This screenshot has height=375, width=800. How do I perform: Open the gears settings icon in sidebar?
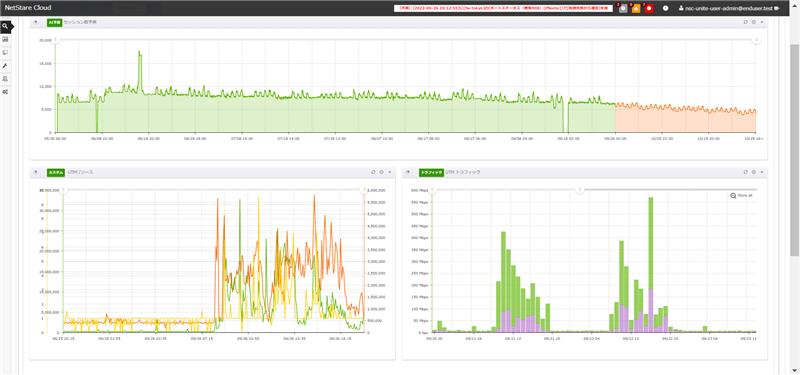coord(5,92)
